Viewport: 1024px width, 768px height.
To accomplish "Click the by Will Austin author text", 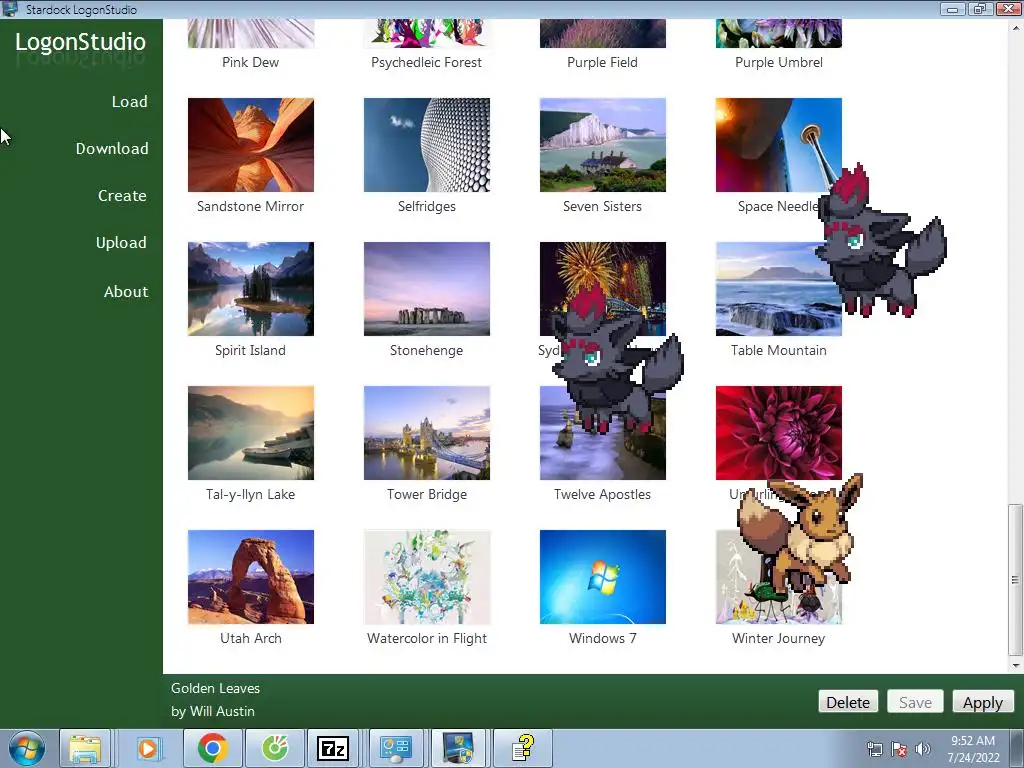I will tap(213, 711).
